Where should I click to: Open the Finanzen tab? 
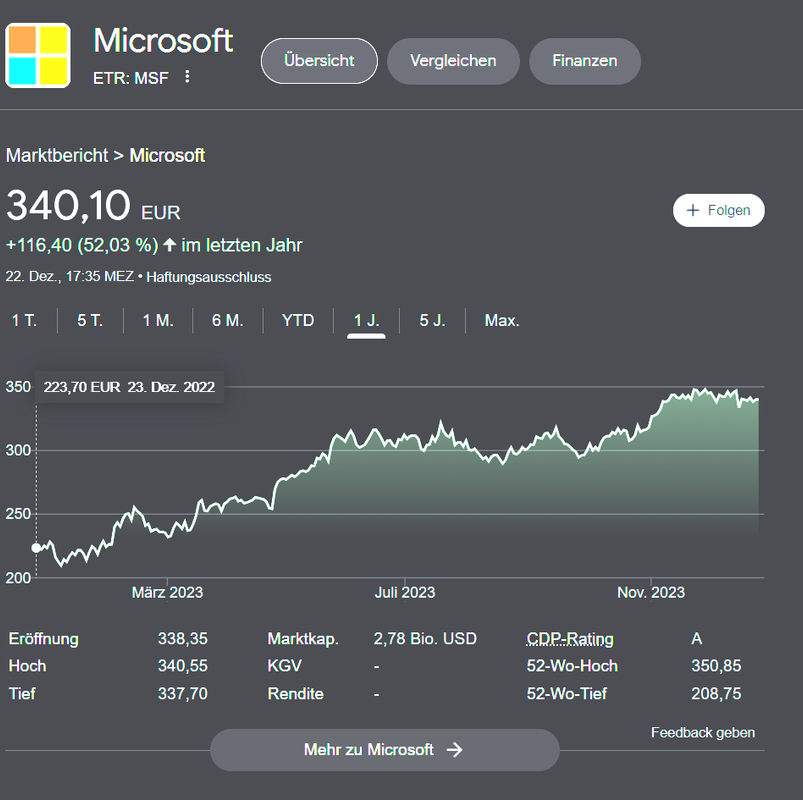tap(585, 61)
